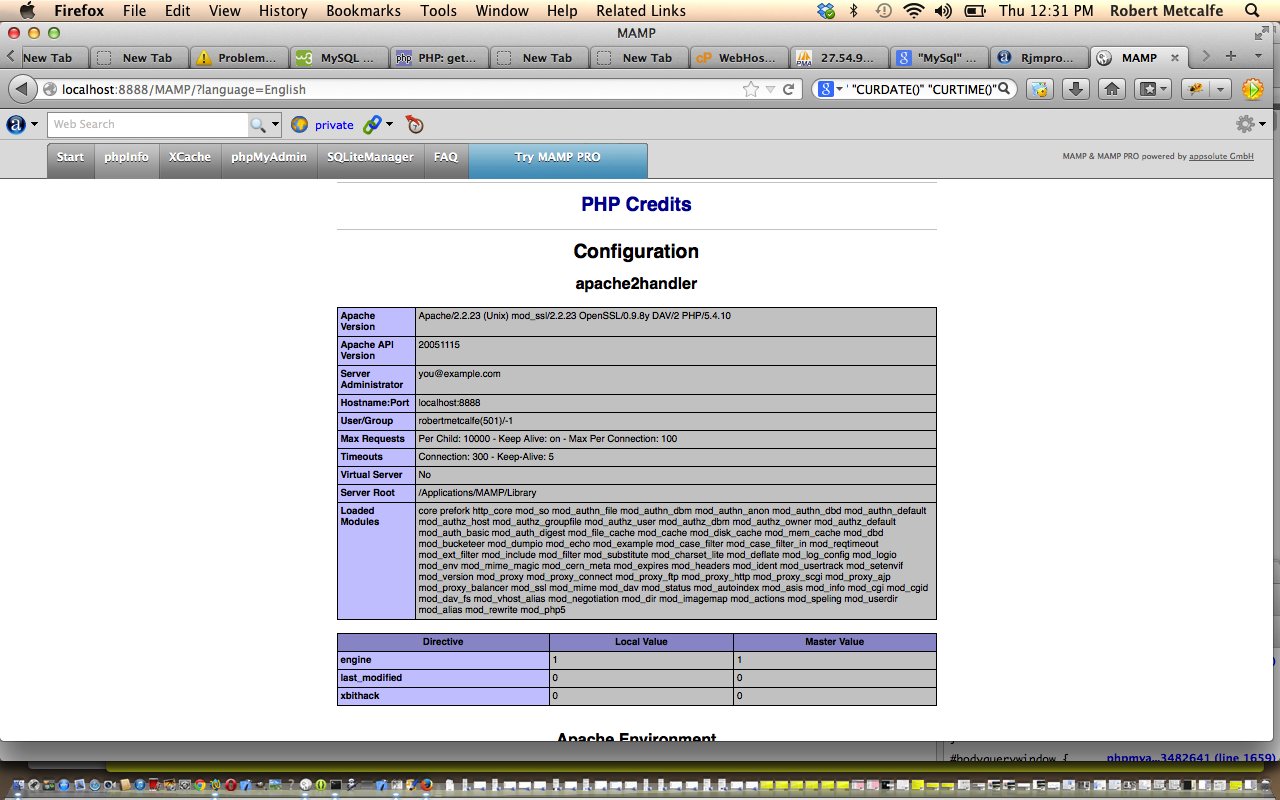
Task: Click the red stopwatch toolbar icon
Action: click(414, 125)
